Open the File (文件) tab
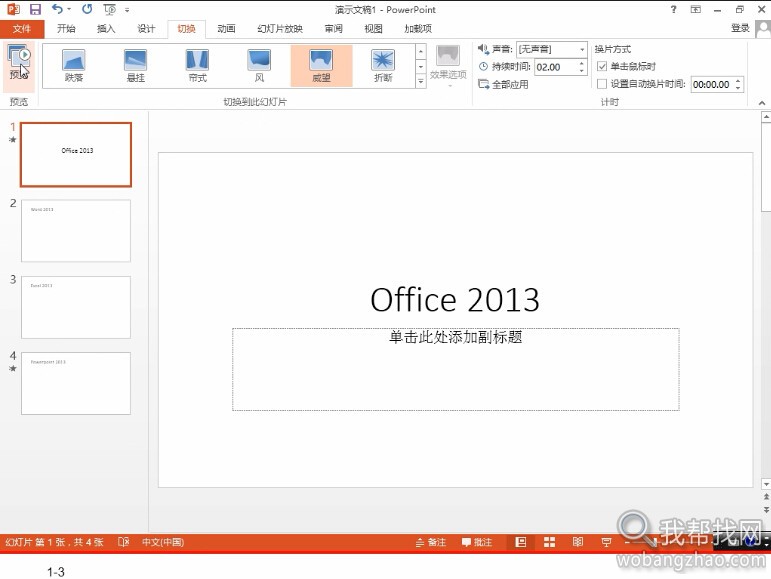The image size is (771, 579). (x=22, y=29)
